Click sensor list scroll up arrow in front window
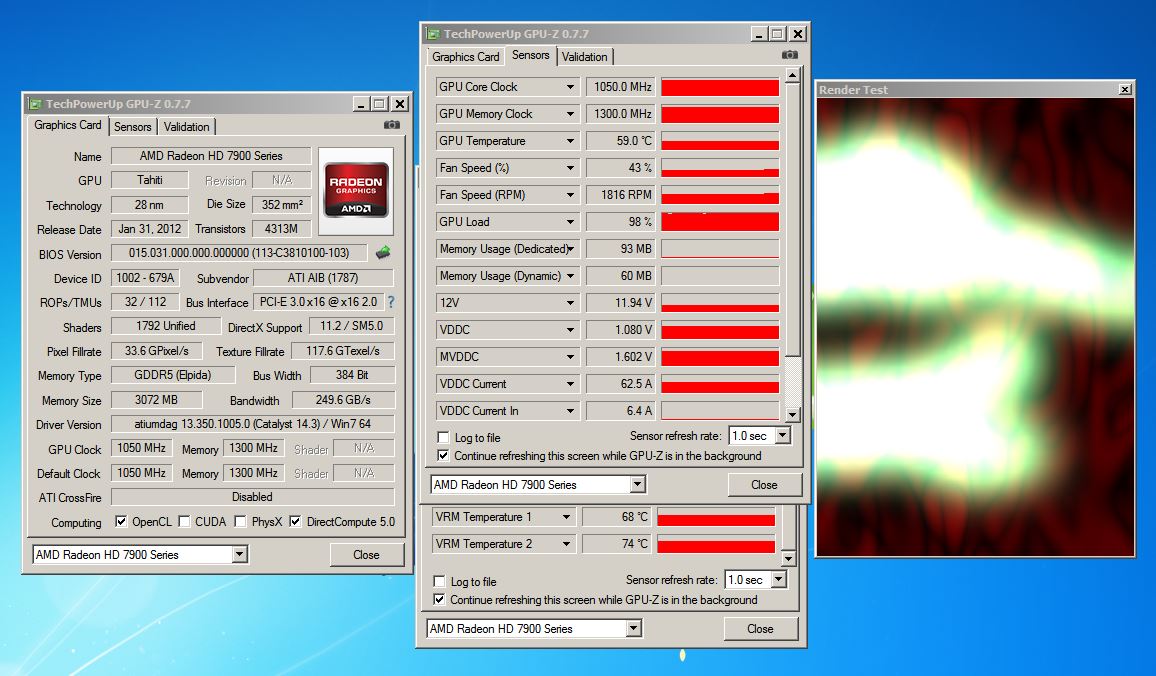The image size is (1156, 676). click(792, 74)
